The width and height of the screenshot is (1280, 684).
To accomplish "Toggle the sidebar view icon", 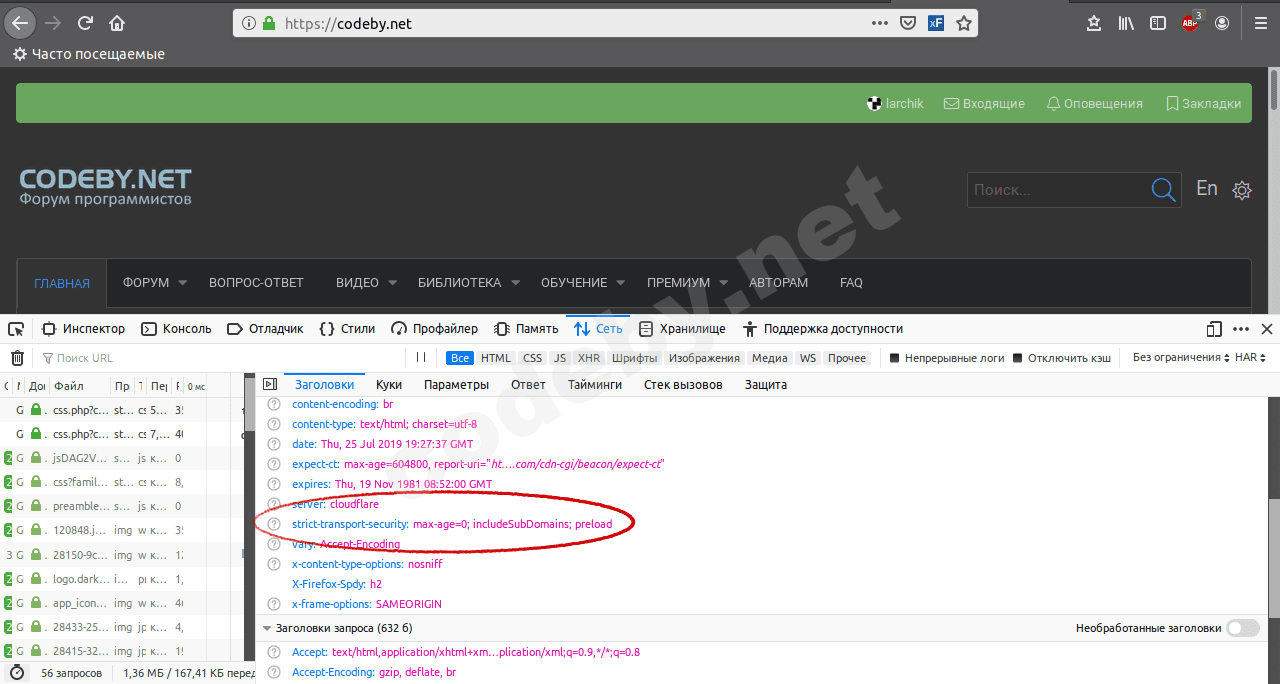I will click(x=1157, y=23).
